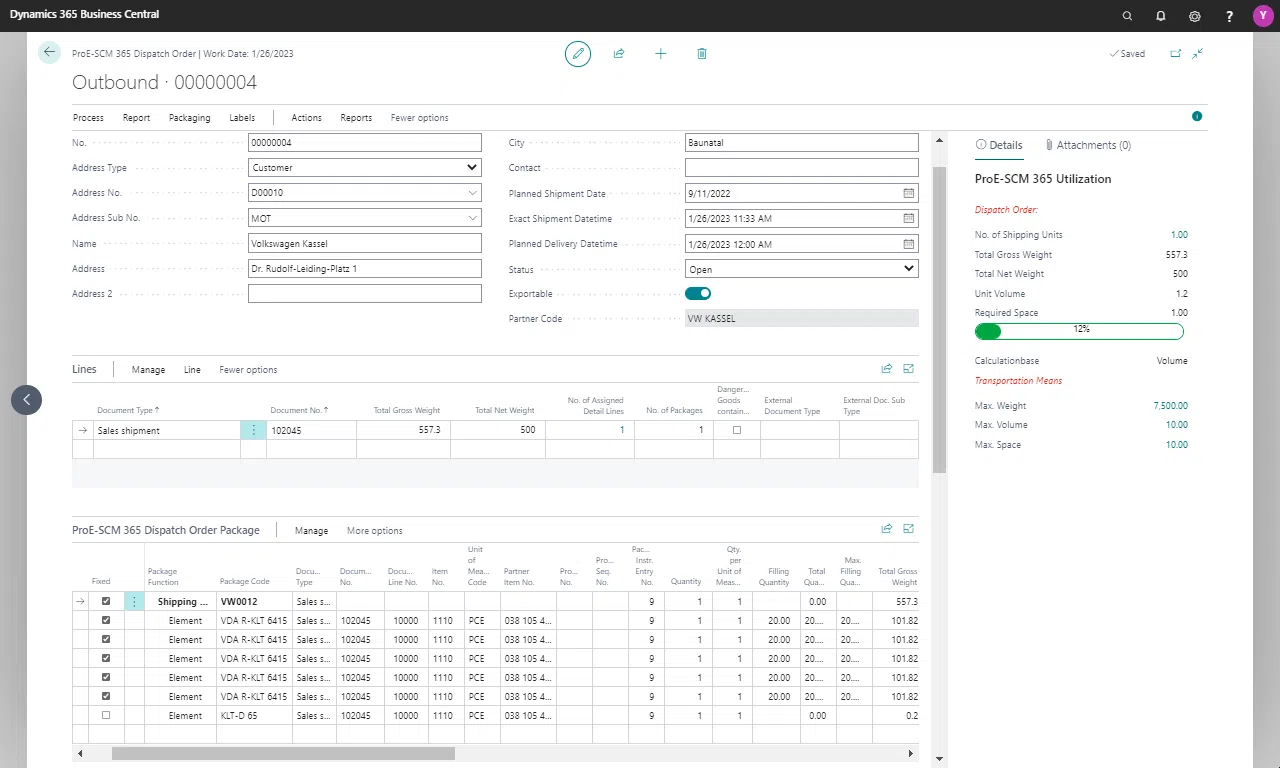The width and height of the screenshot is (1280, 768).
Task: Open No. of Shipping Units value link
Action: [x=1179, y=235]
